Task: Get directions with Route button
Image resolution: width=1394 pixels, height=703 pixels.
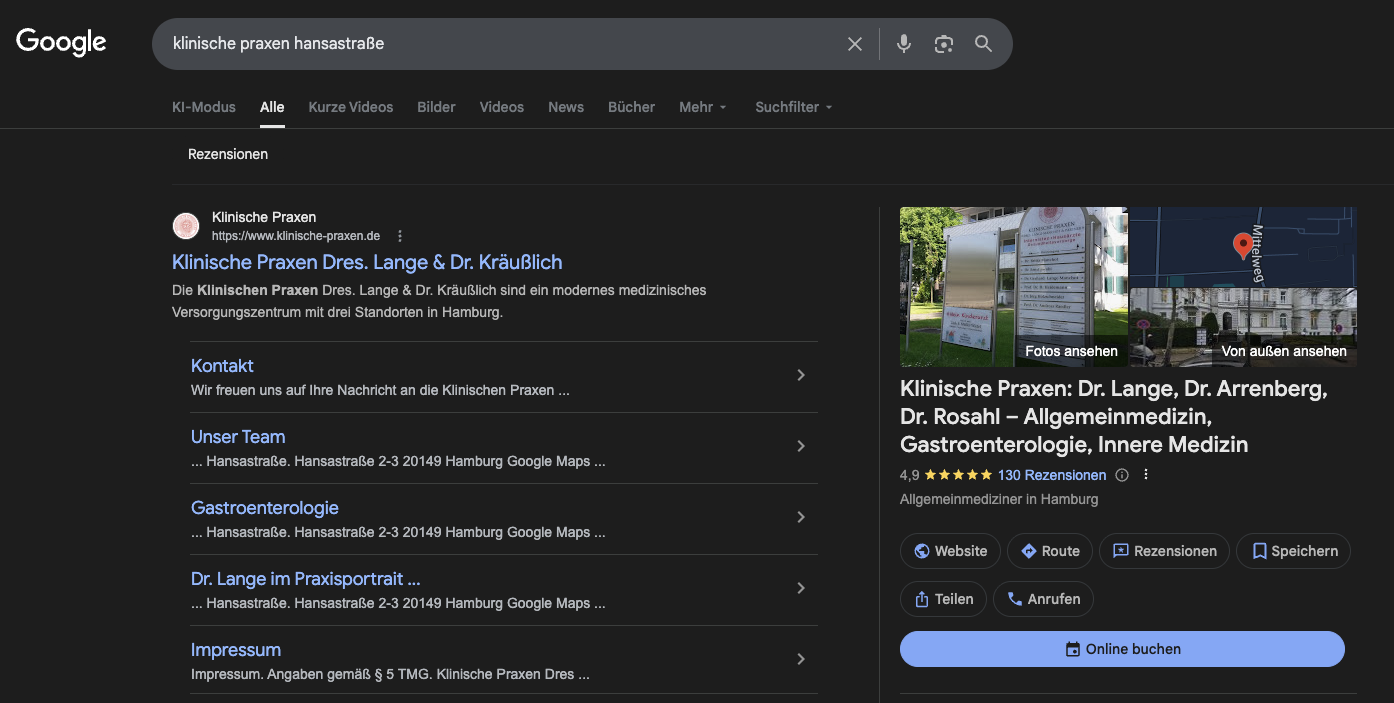Action: point(1050,551)
